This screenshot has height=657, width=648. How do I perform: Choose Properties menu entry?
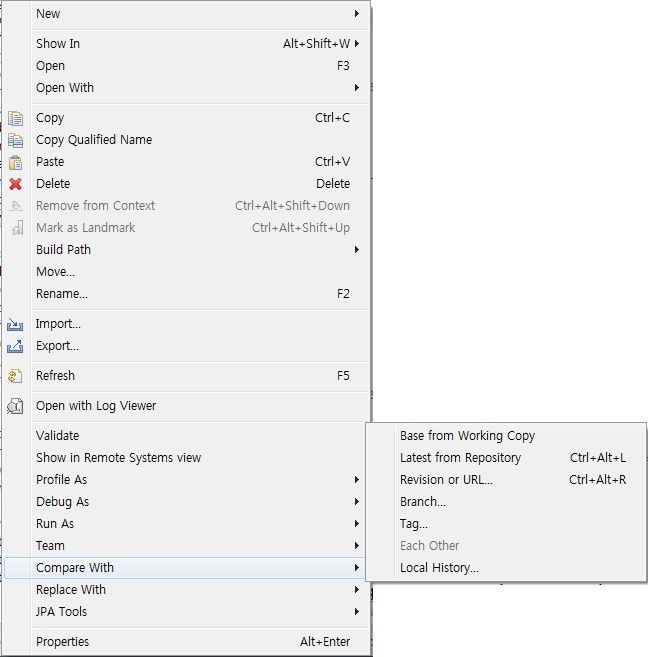186,642
